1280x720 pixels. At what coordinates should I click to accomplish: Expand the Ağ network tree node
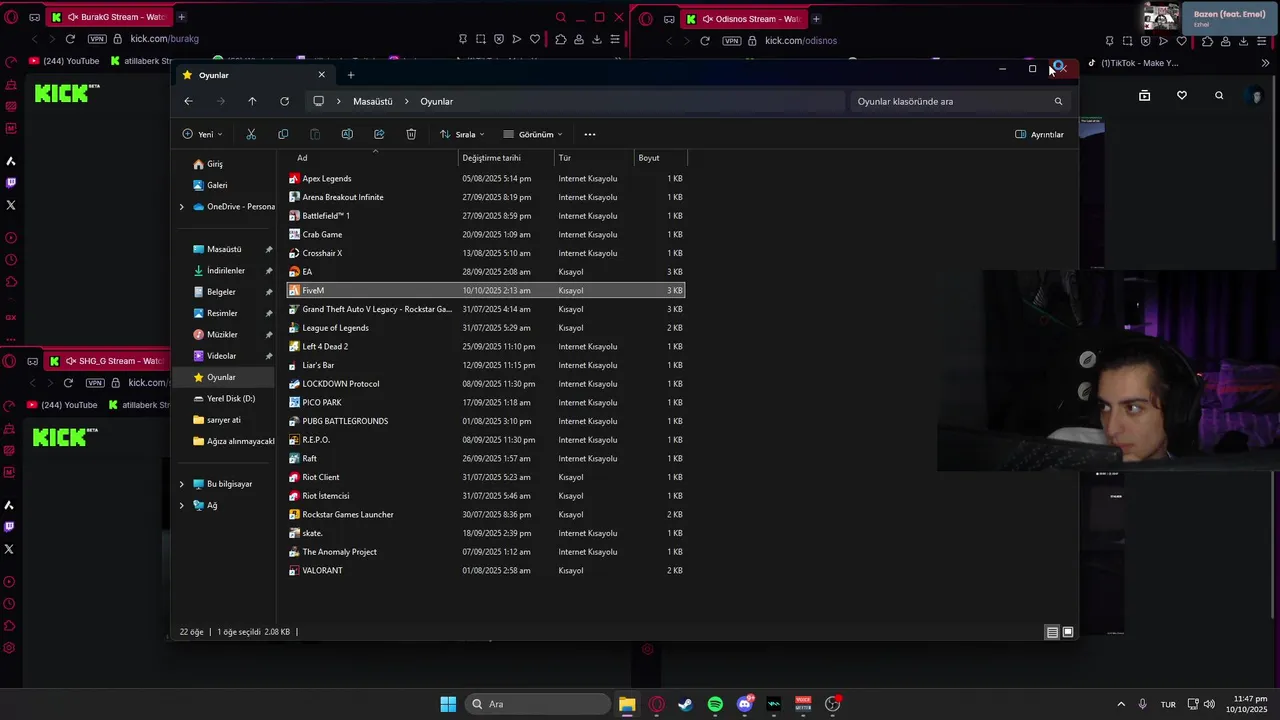(182, 505)
